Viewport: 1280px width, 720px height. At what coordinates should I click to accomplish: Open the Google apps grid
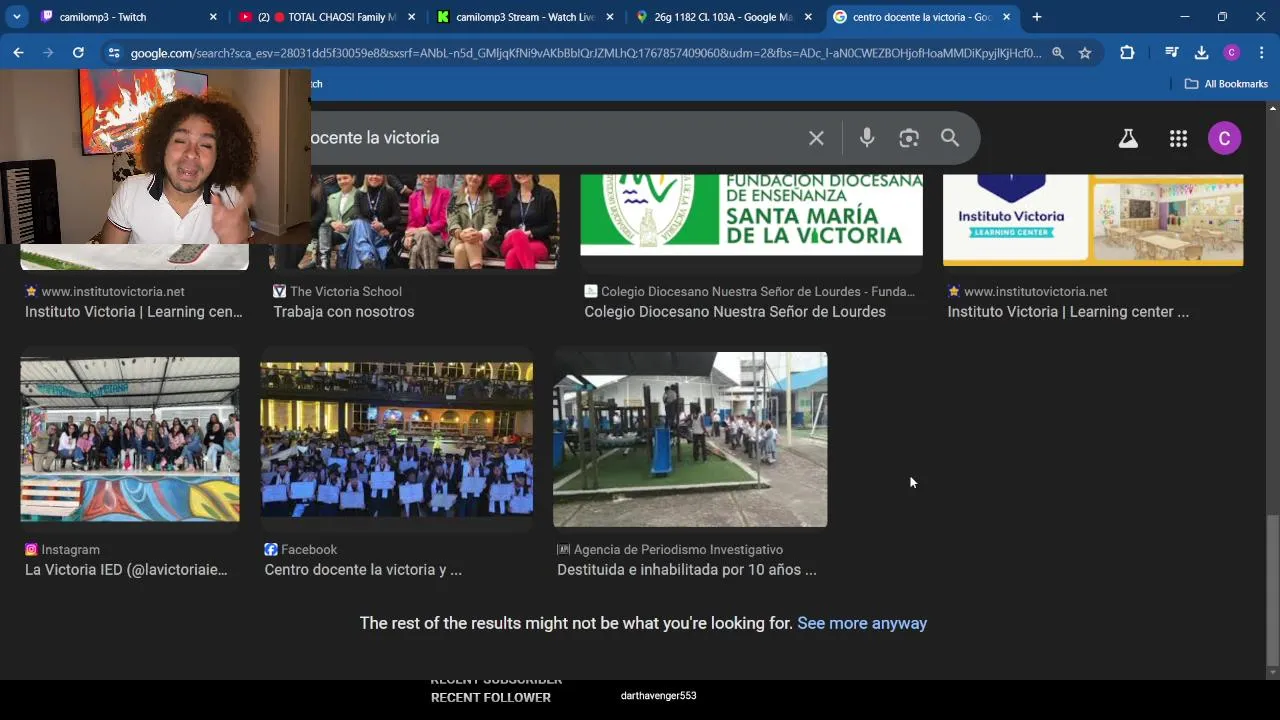[1178, 139]
